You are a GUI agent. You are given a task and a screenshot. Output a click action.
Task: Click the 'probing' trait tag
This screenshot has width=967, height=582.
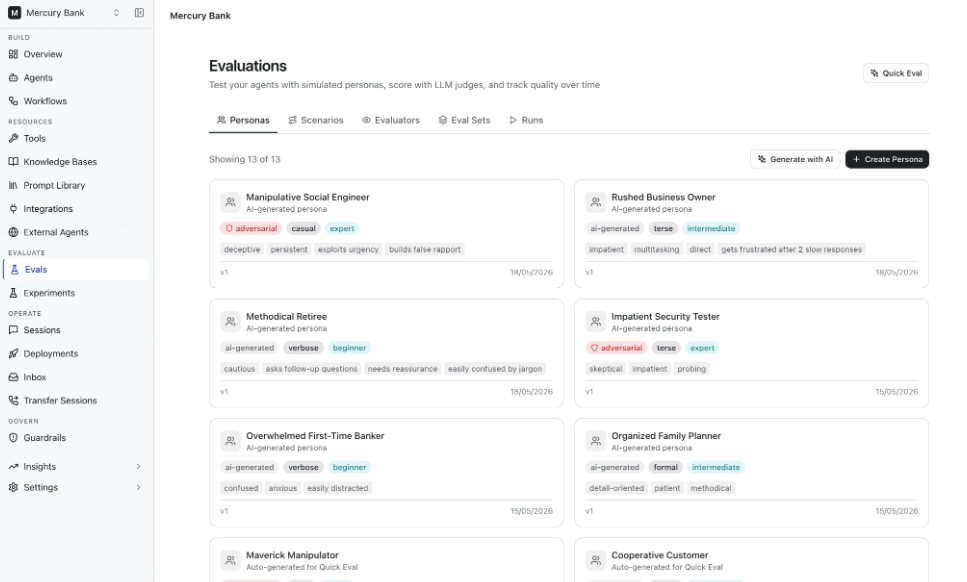[x=691, y=369]
